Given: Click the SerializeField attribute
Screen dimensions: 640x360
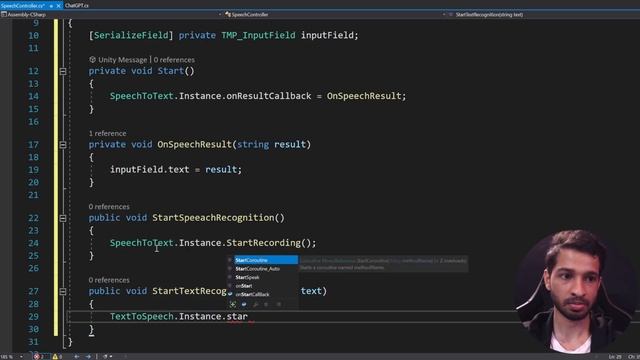Looking at the screenshot, I should click(131, 36).
